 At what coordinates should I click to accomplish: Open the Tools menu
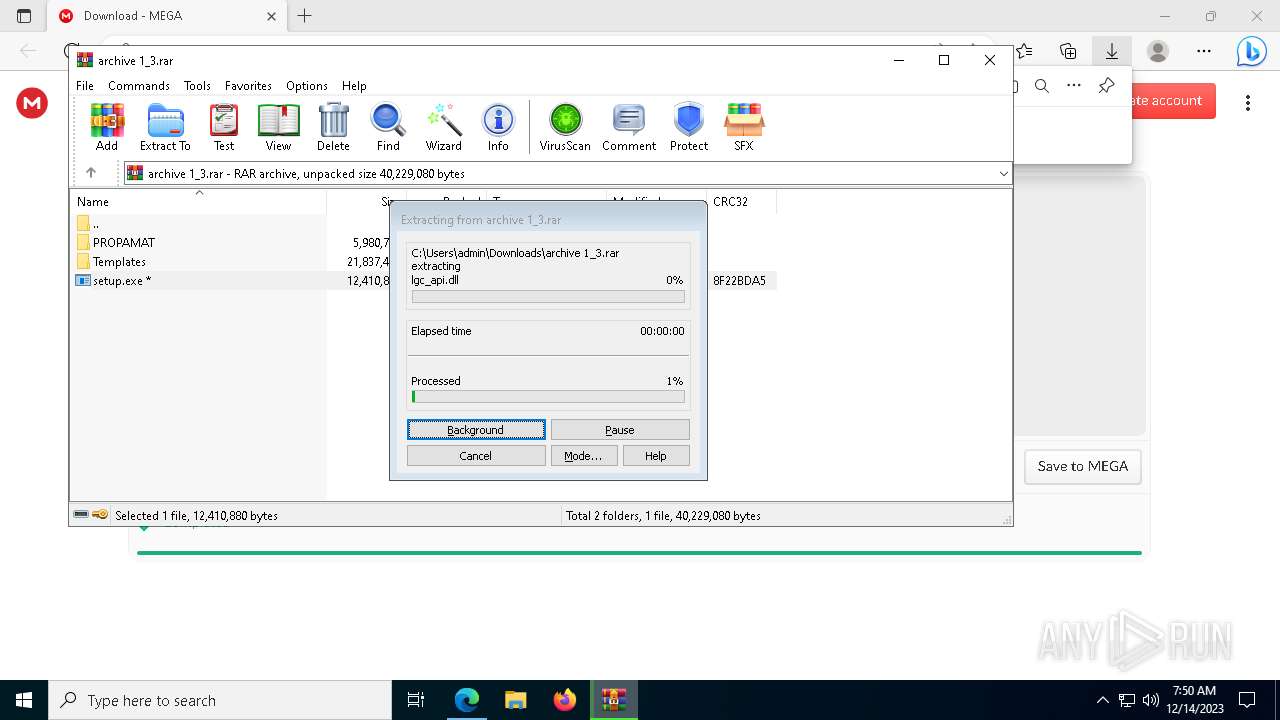pyautogui.click(x=197, y=86)
